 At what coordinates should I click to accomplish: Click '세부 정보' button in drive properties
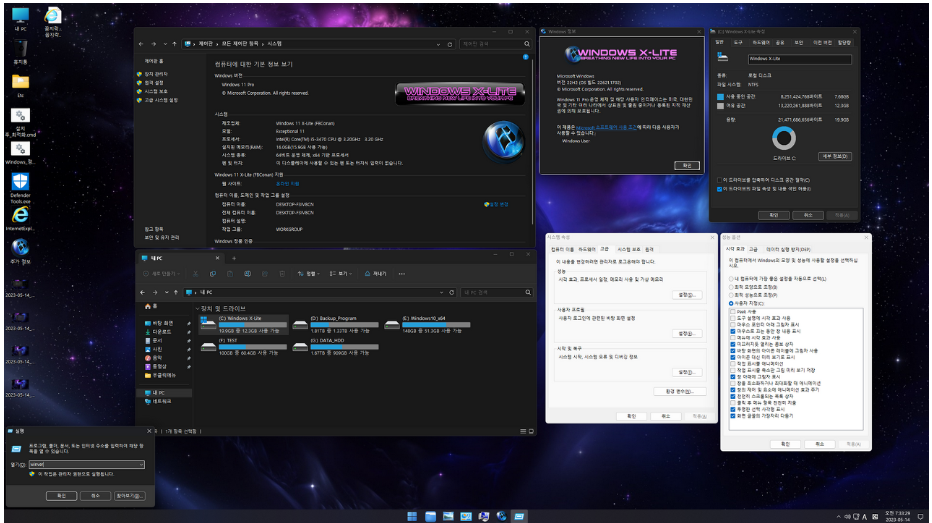(835, 156)
